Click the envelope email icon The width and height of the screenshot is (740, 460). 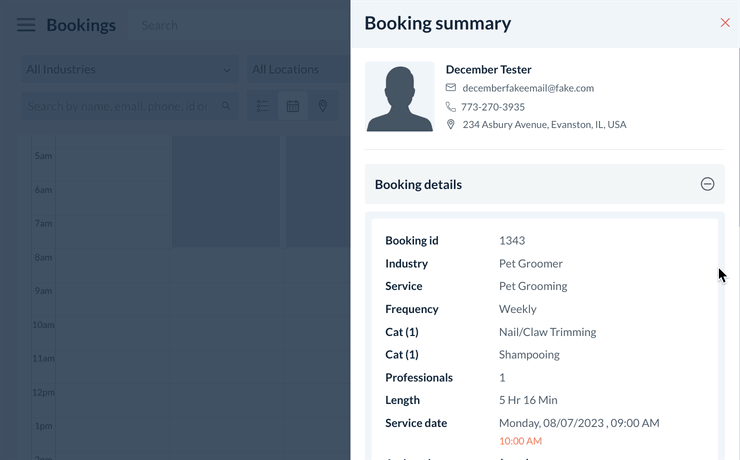coord(451,88)
